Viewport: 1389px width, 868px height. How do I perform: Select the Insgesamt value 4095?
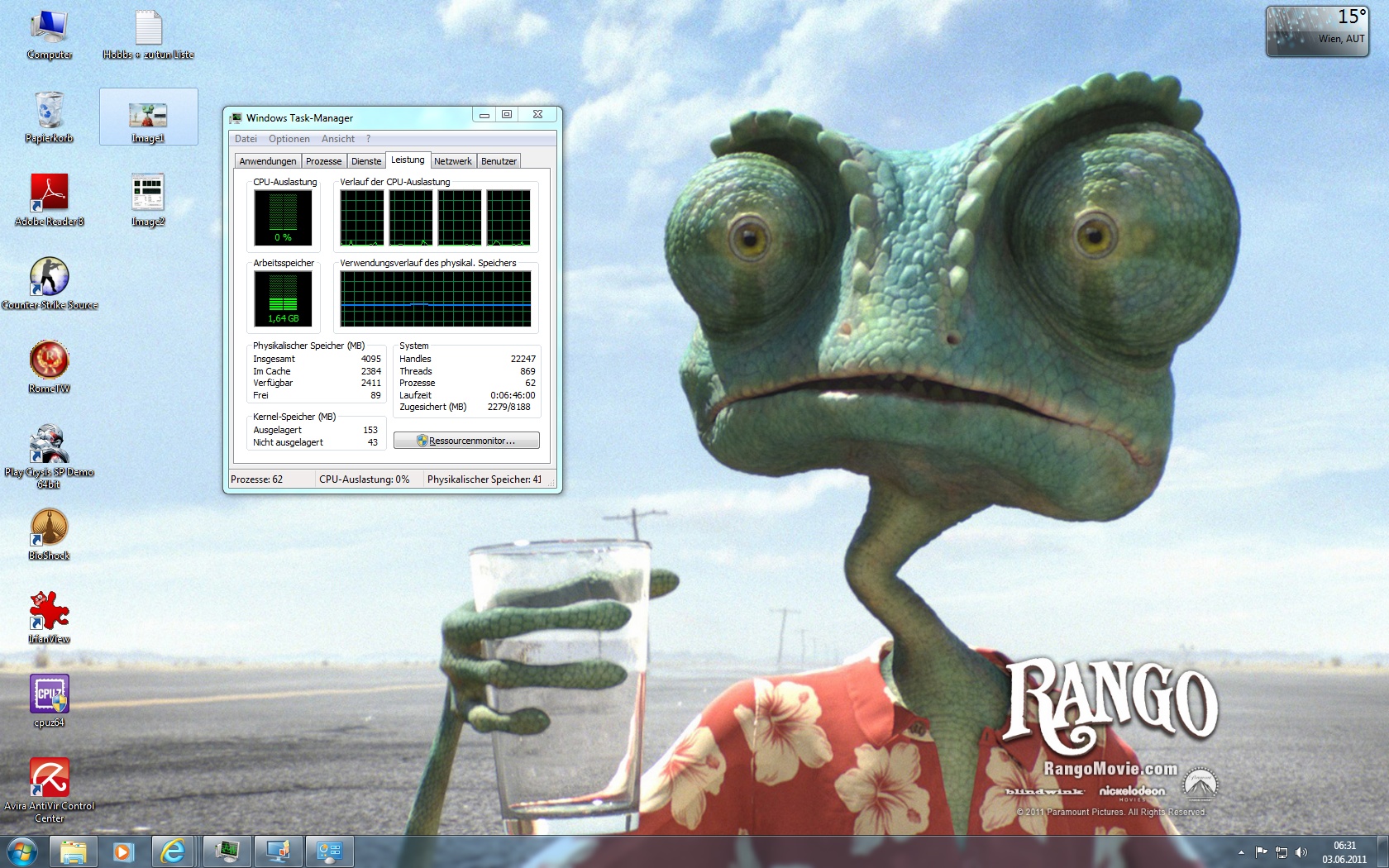[x=371, y=359]
